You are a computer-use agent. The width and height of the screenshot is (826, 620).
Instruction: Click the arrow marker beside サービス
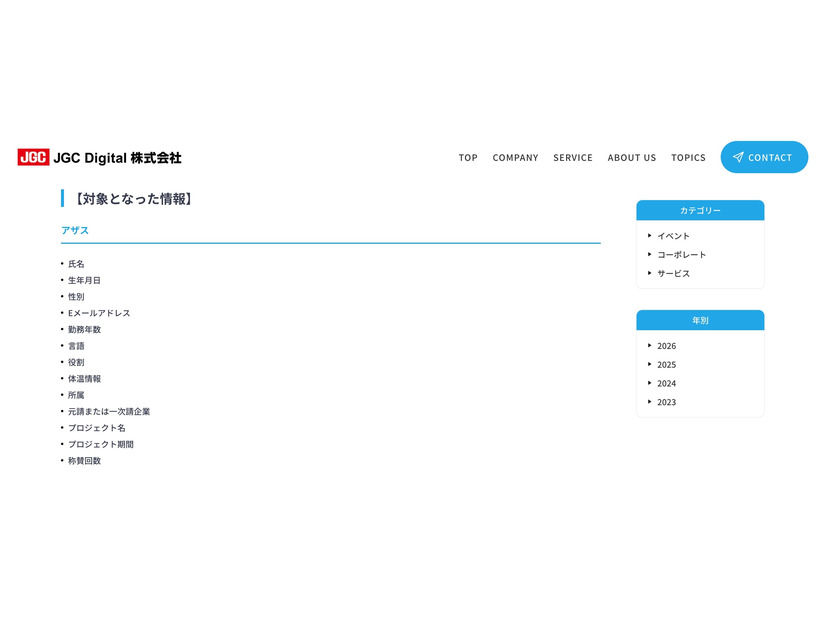[650, 273]
